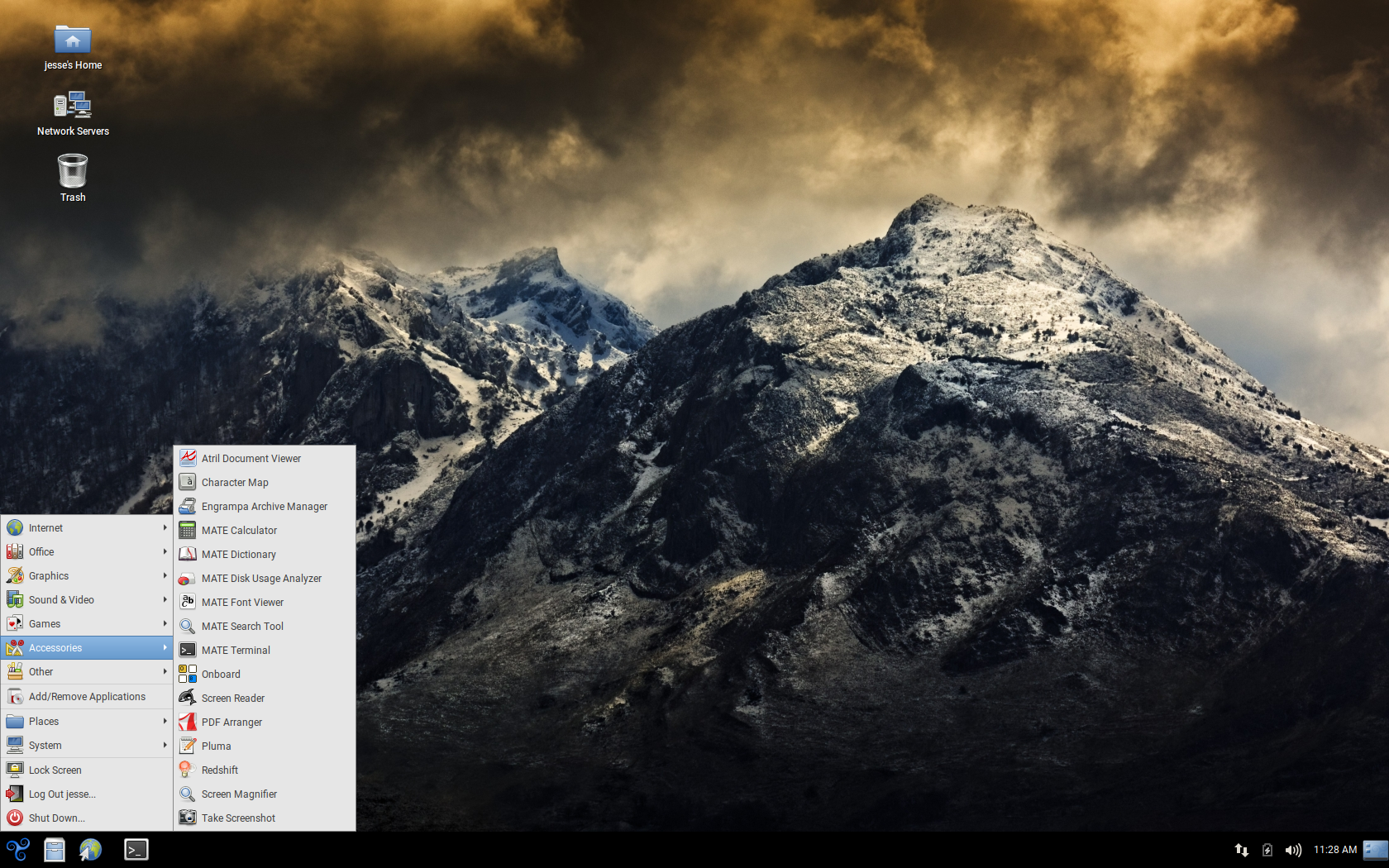Choose Log Out jesse...
The image size is (1389, 868).
[x=87, y=794]
